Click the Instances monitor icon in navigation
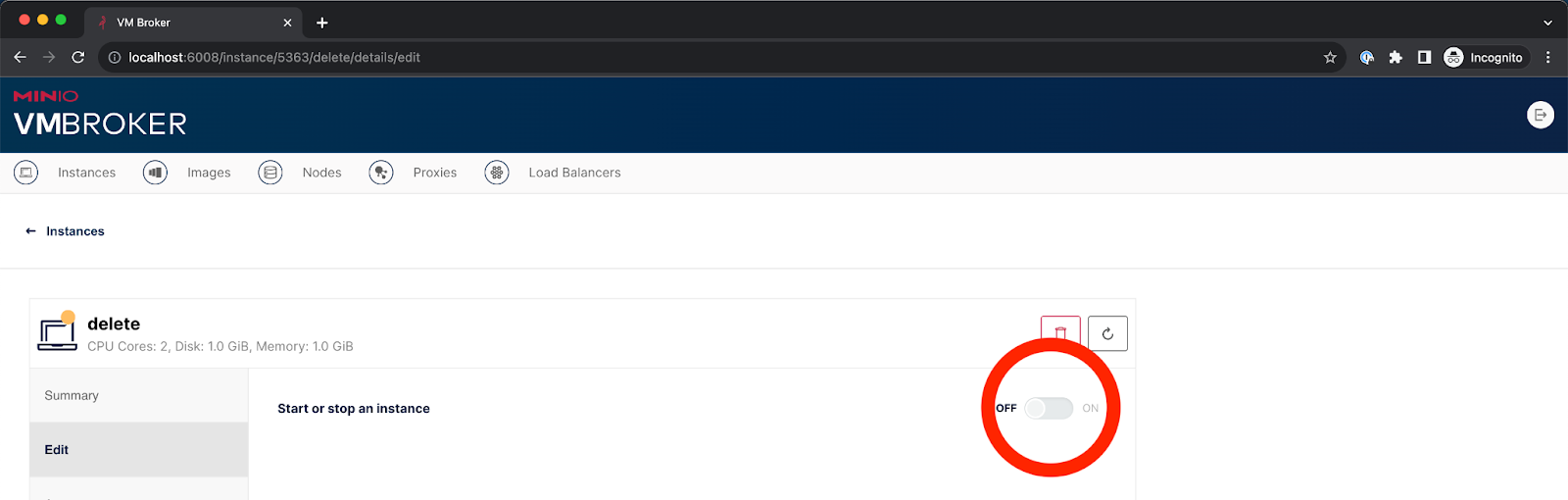 26,173
